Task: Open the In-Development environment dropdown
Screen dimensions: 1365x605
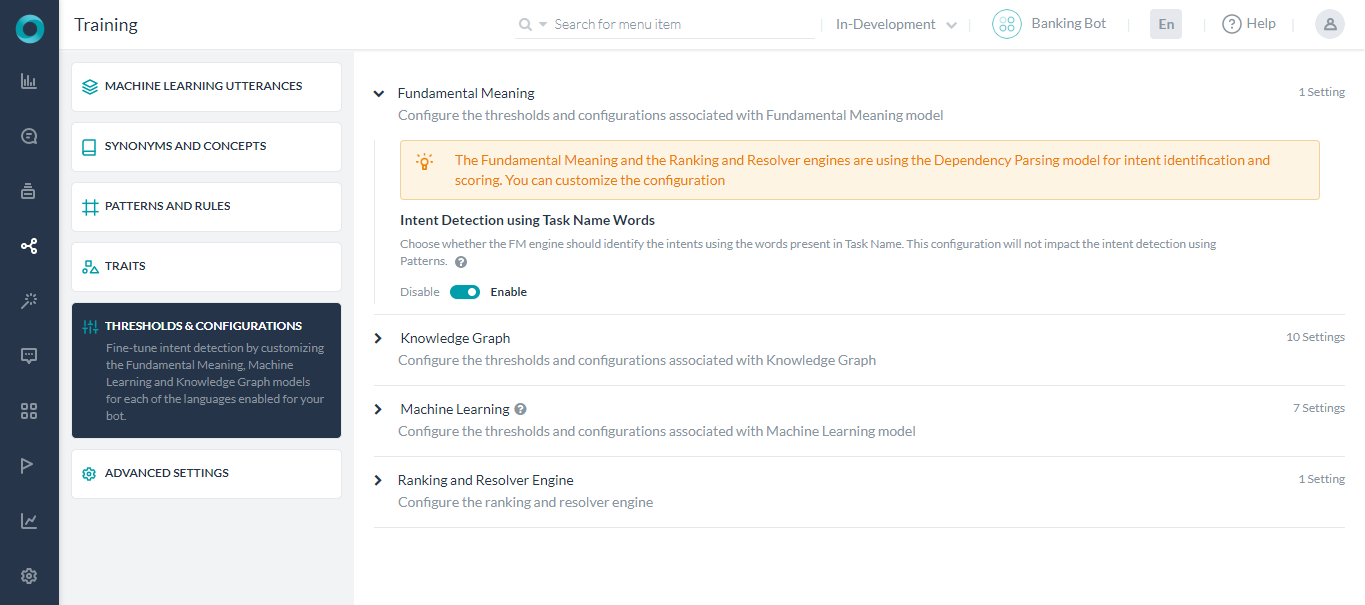Action: (896, 24)
